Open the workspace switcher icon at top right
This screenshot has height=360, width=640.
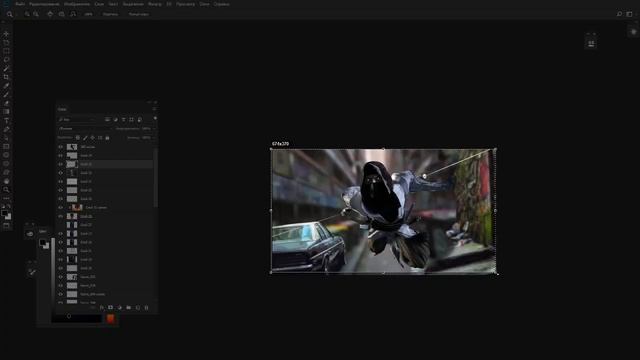coord(629,14)
